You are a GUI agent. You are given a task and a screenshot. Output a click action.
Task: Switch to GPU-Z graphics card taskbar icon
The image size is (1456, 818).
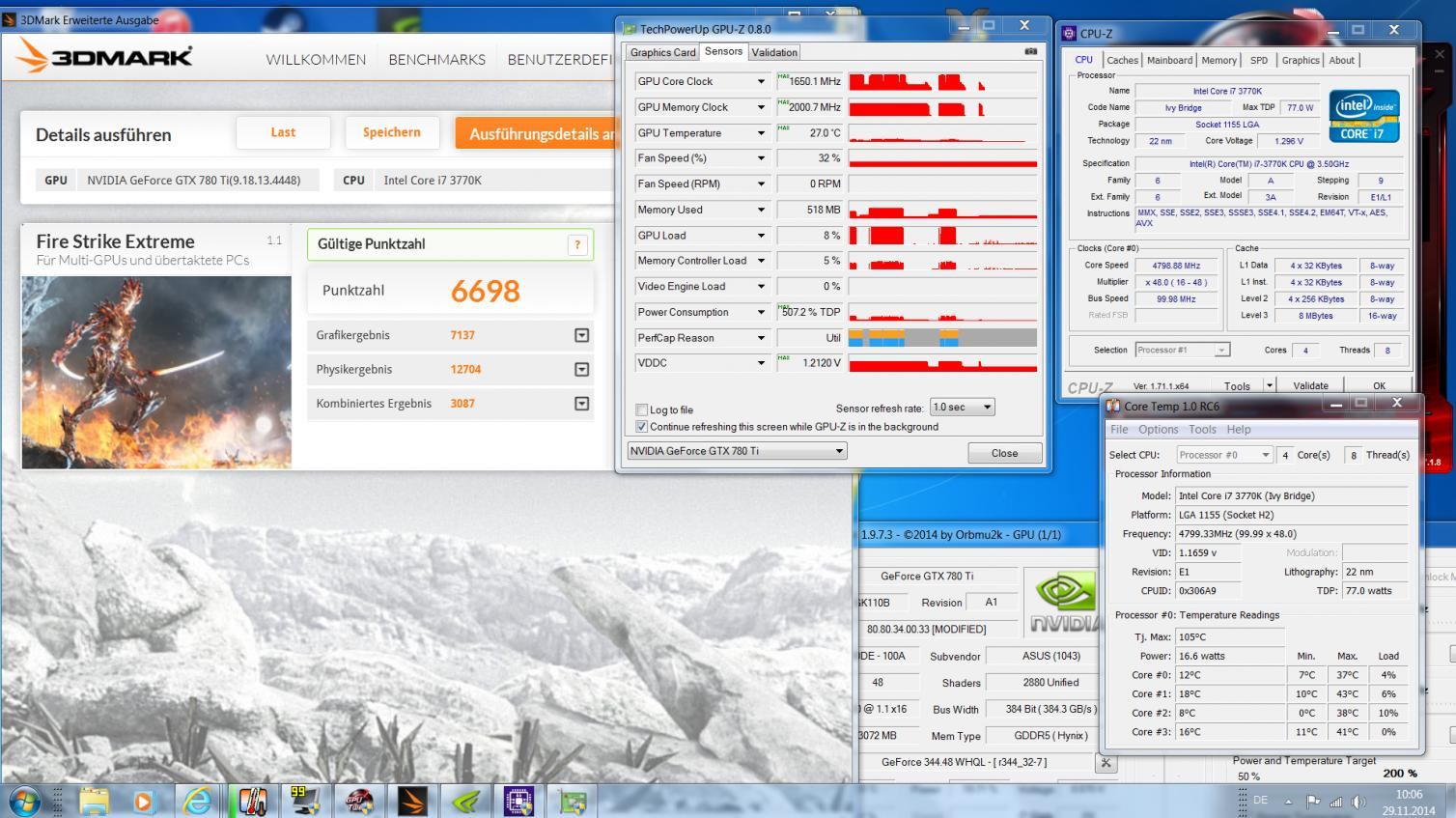click(572, 801)
